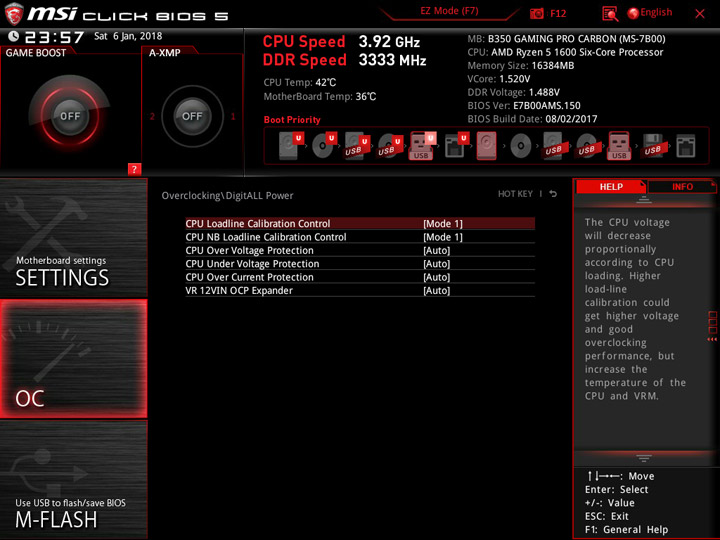Select the legacy network boot icon at row end
Screen dimensions: 720x540
pyautogui.click(x=686, y=146)
